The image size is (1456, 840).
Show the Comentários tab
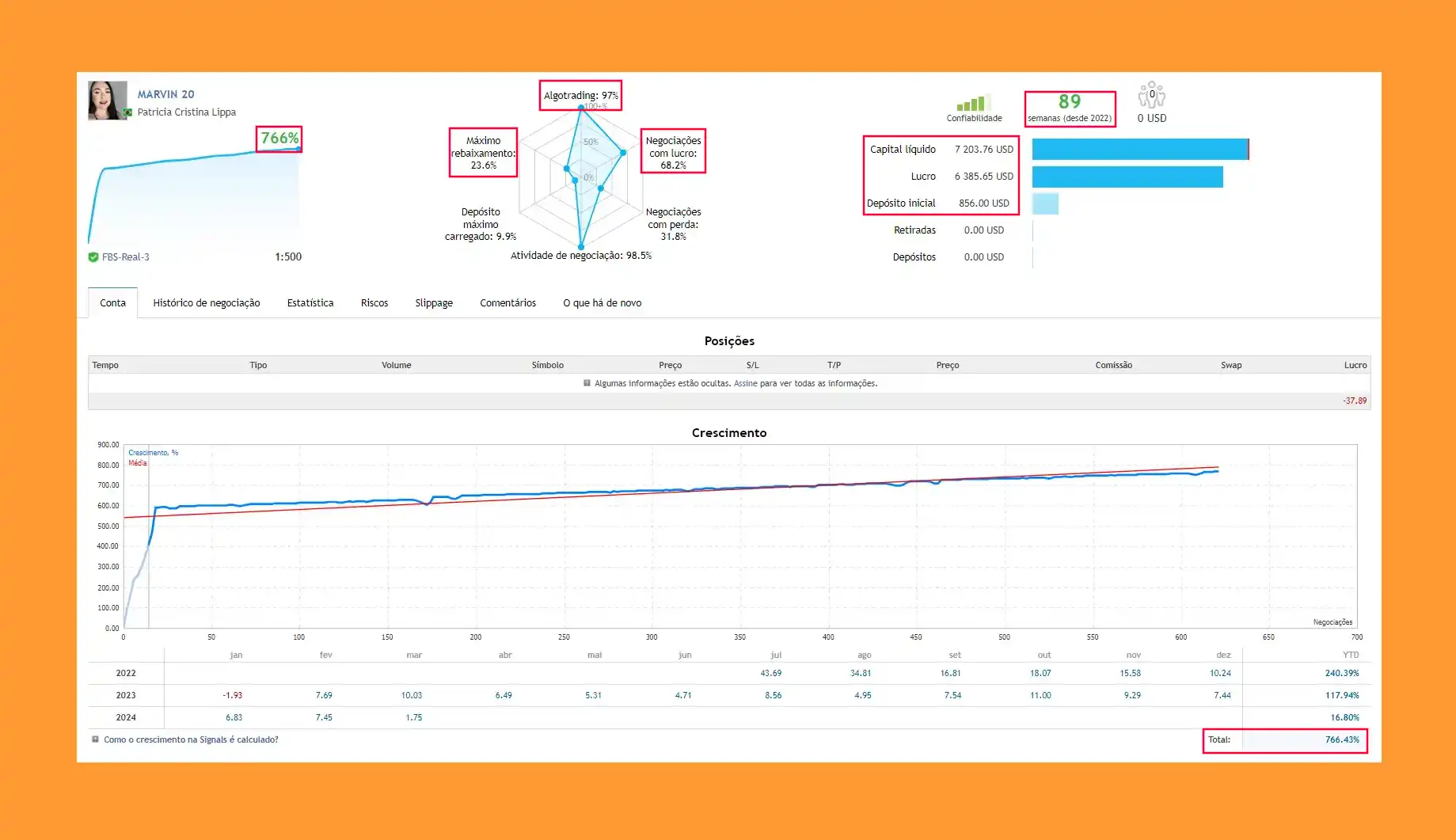pyautogui.click(x=508, y=303)
